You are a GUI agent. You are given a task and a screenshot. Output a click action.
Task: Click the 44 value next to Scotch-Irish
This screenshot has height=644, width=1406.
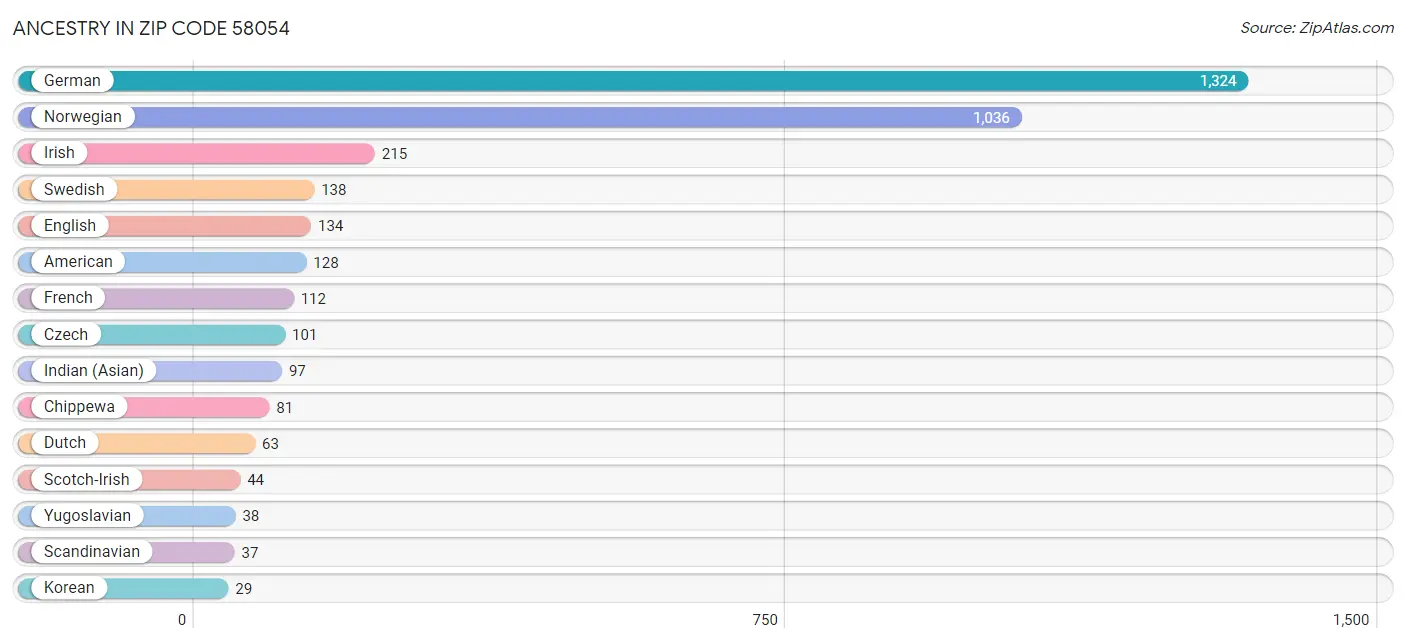256,480
